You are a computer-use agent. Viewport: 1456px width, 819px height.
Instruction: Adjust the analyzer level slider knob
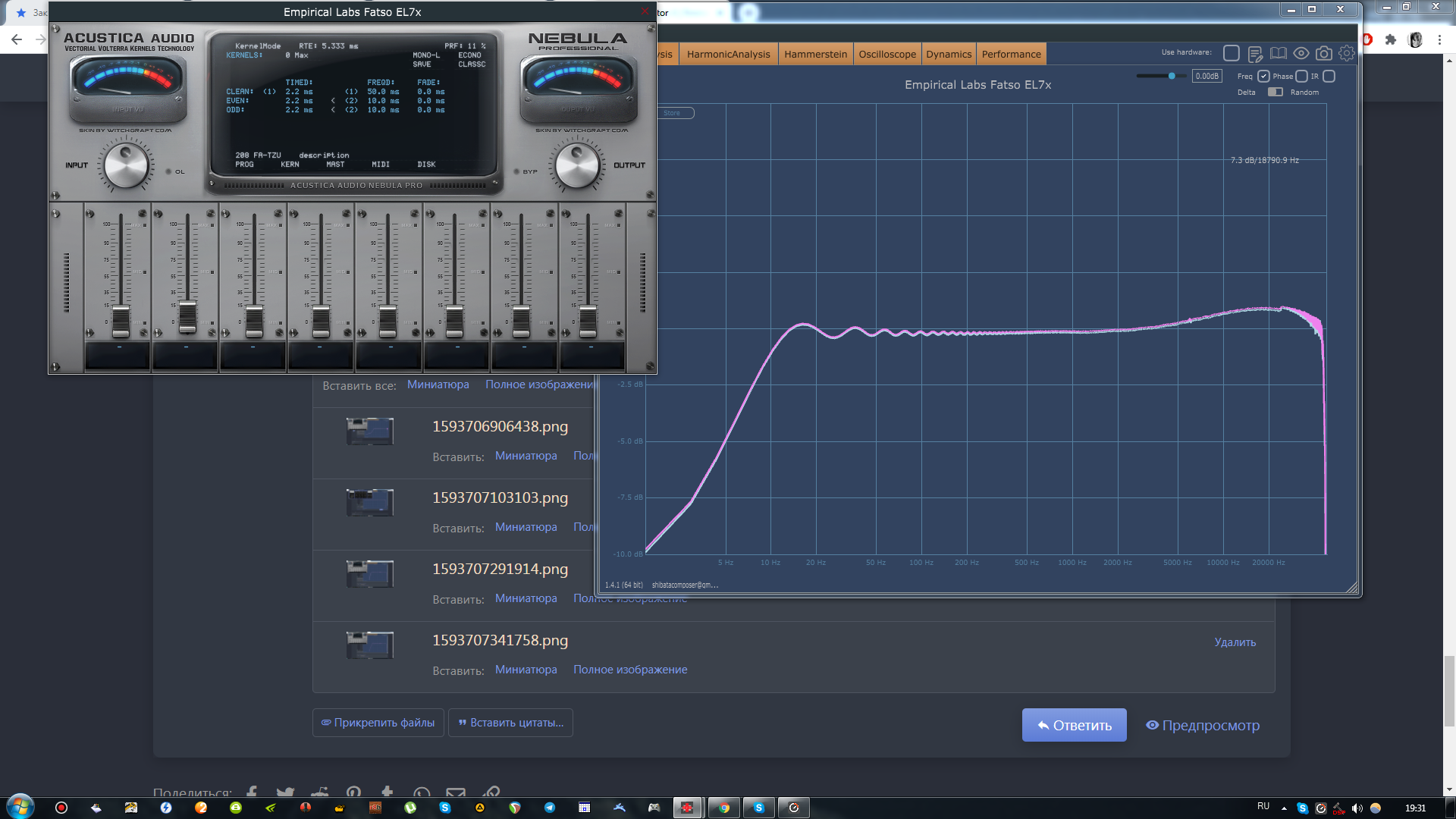1172,76
